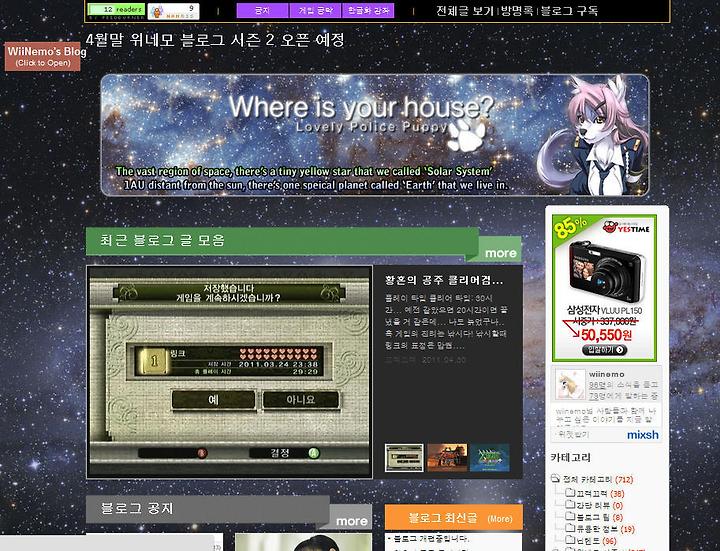
Task: Open the category with count (0)
Action: click(x=600, y=505)
